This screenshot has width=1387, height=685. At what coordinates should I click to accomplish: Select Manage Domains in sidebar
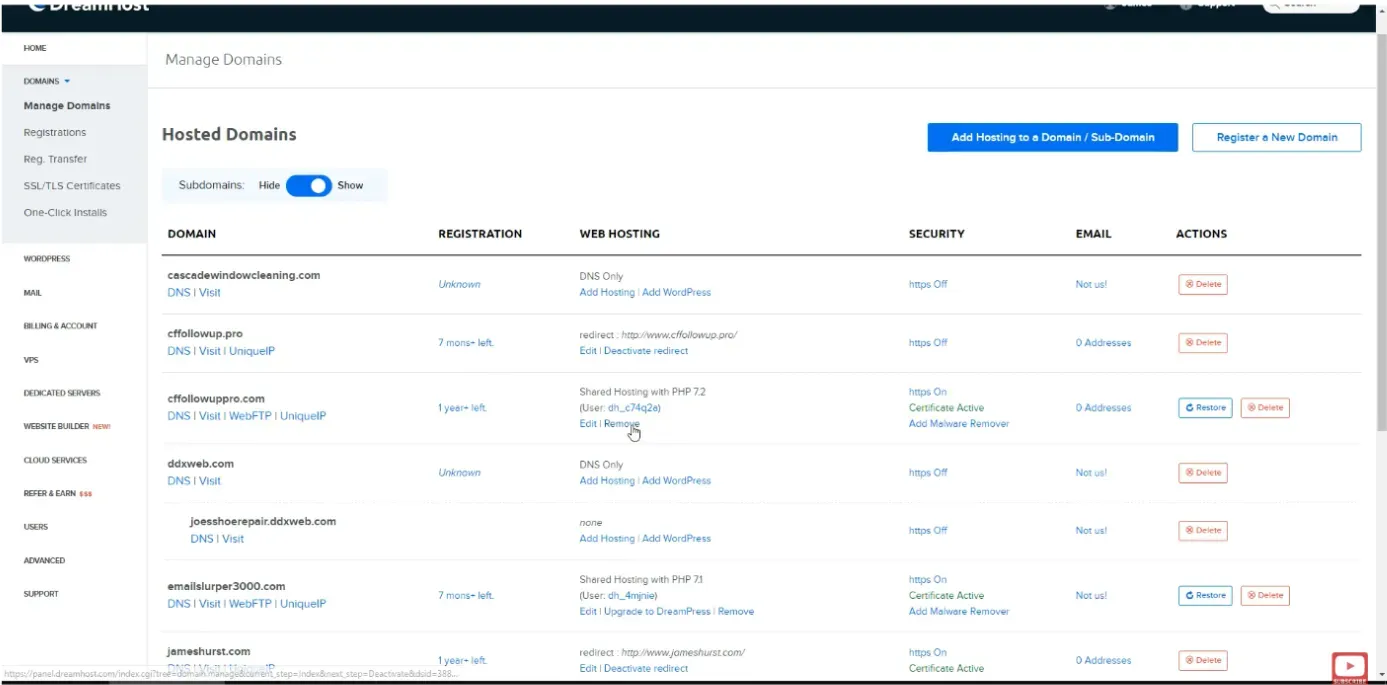point(67,106)
